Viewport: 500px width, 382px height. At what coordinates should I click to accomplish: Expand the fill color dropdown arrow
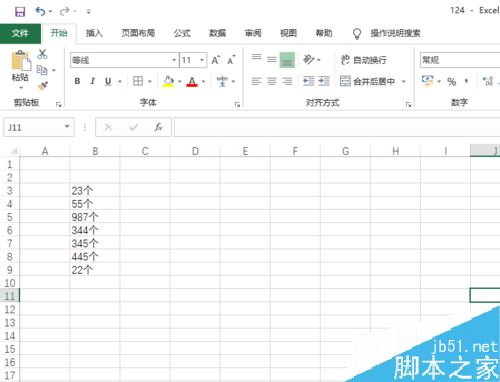pos(180,81)
